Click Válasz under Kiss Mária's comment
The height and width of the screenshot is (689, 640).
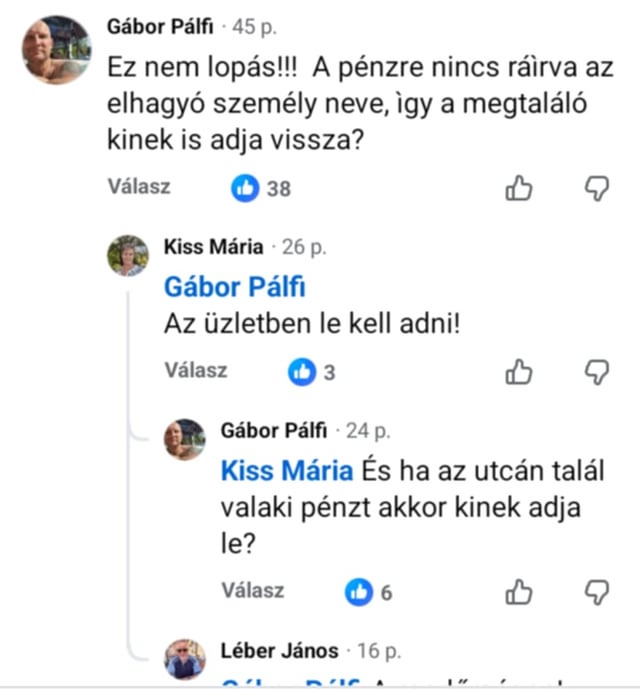tap(196, 370)
